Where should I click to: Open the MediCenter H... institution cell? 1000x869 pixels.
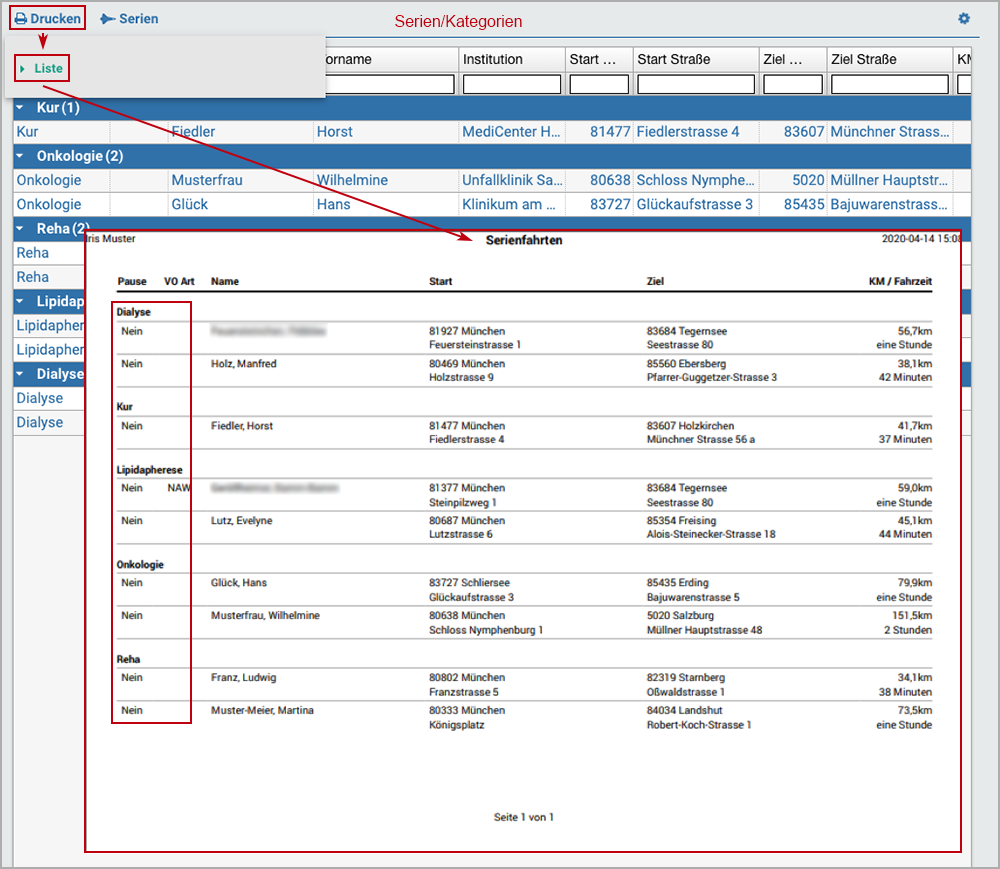[511, 132]
